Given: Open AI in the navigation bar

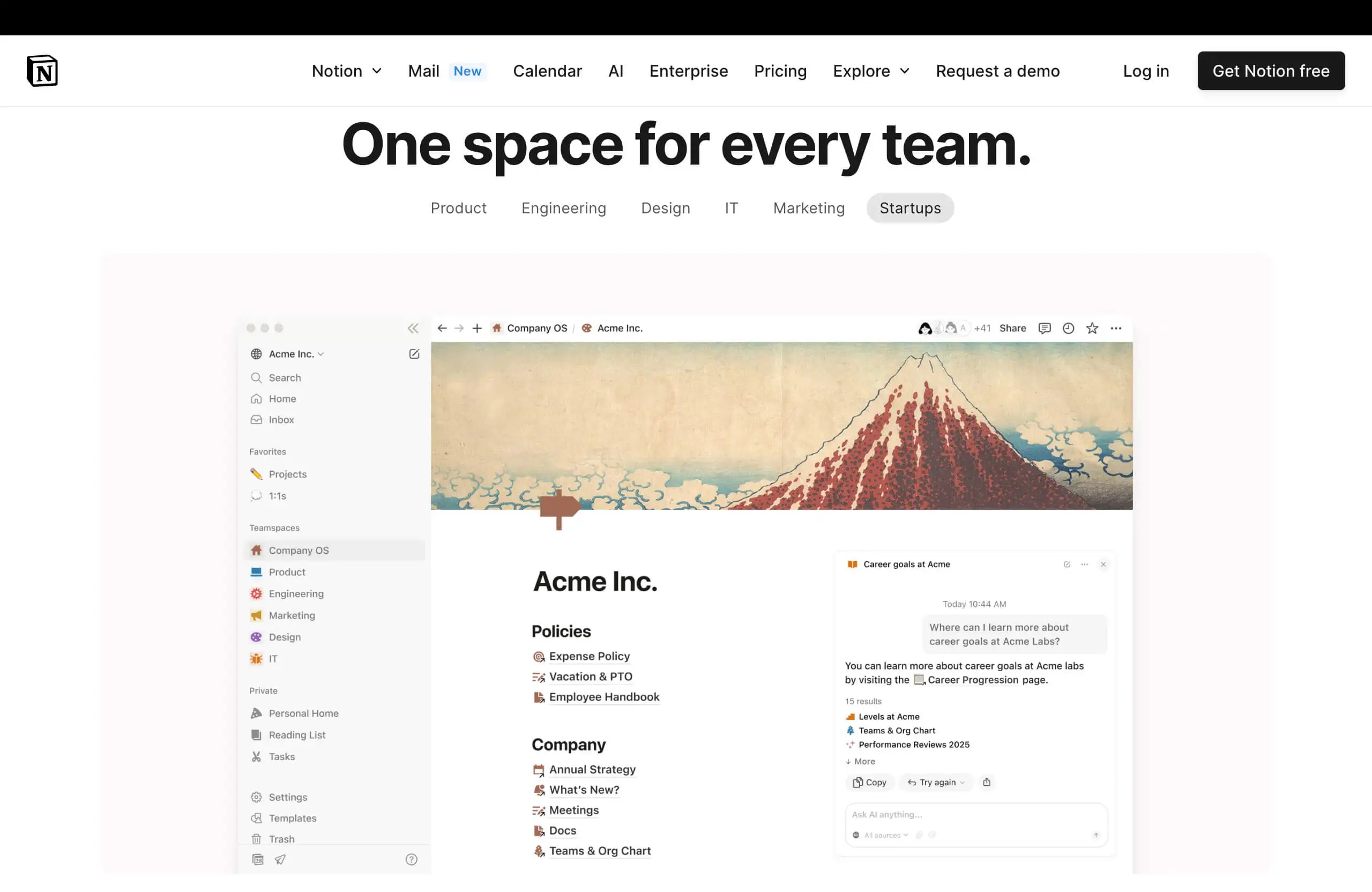Looking at the screenshot, I should (x=616, y=71).
